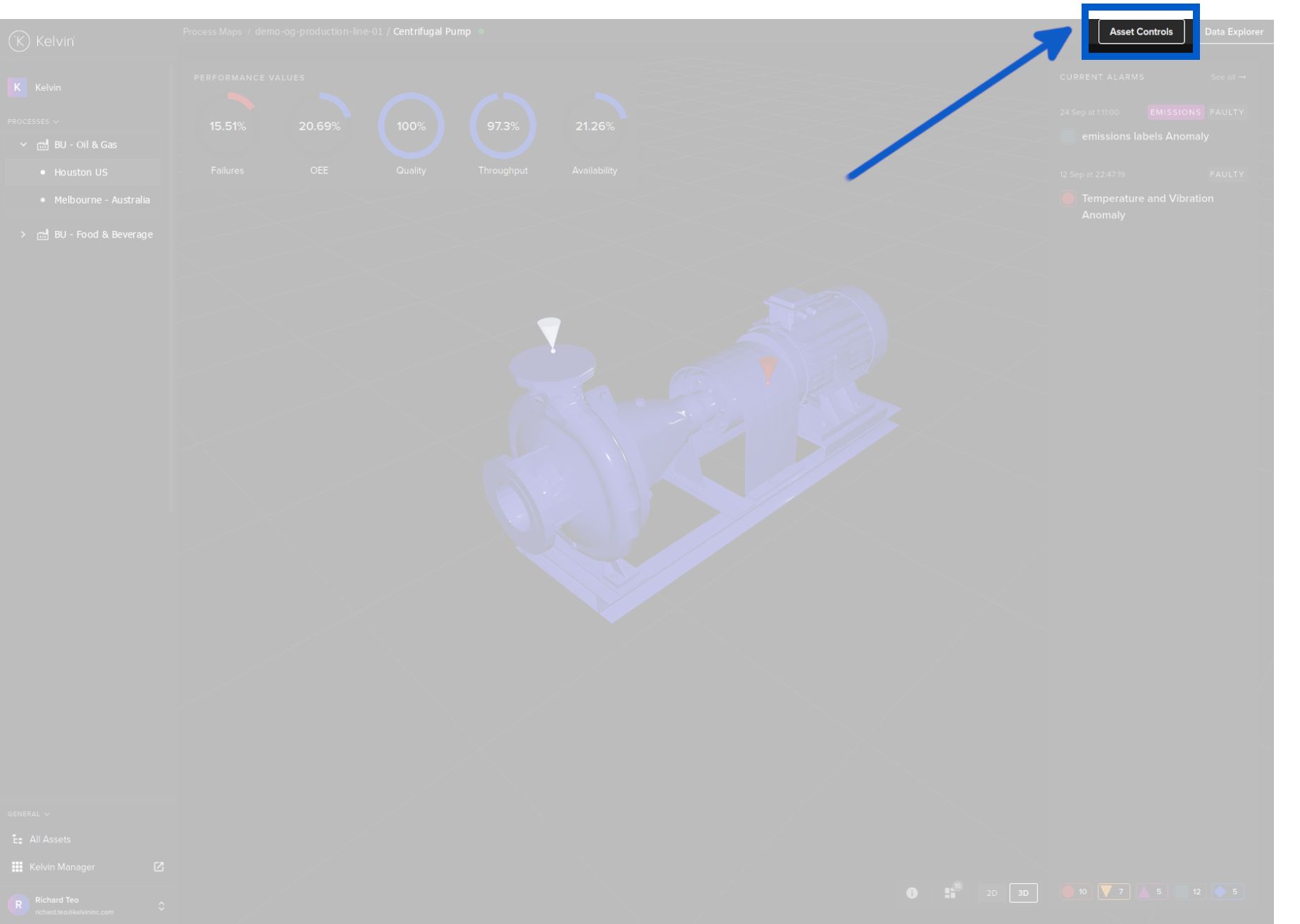This screenshot has width=1300, height=924.
Task: Navigate to Process Maps via breadcrumb
Action: tap(212, 31)
